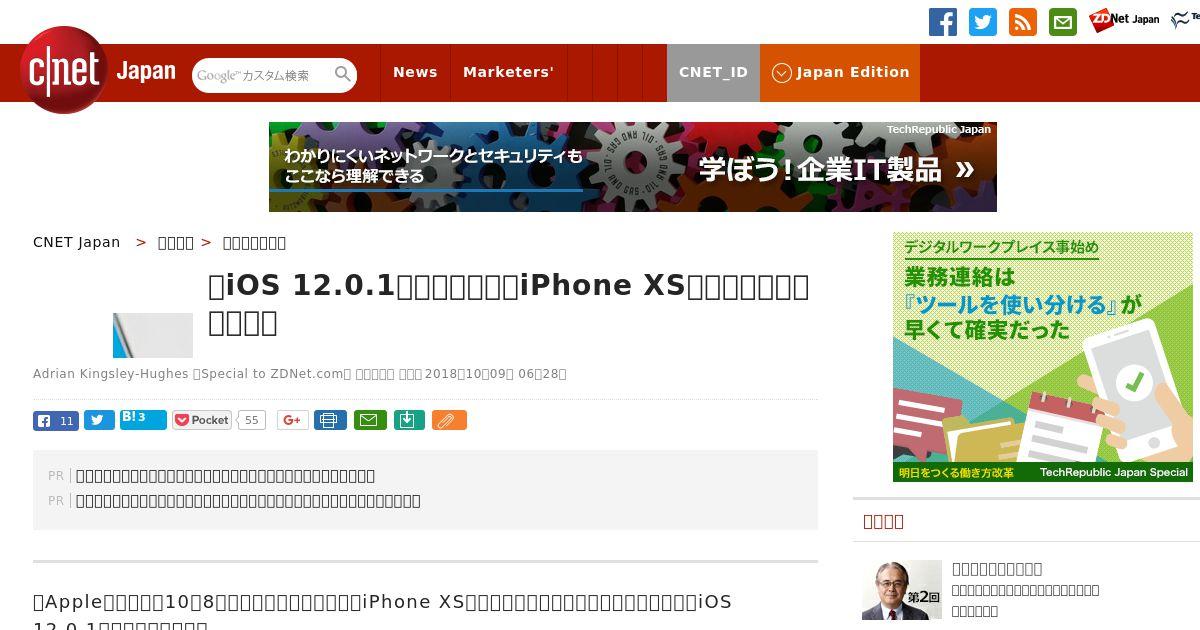Share article on Google+
This screenshot has height=630, width=1200.
point(293,421)
